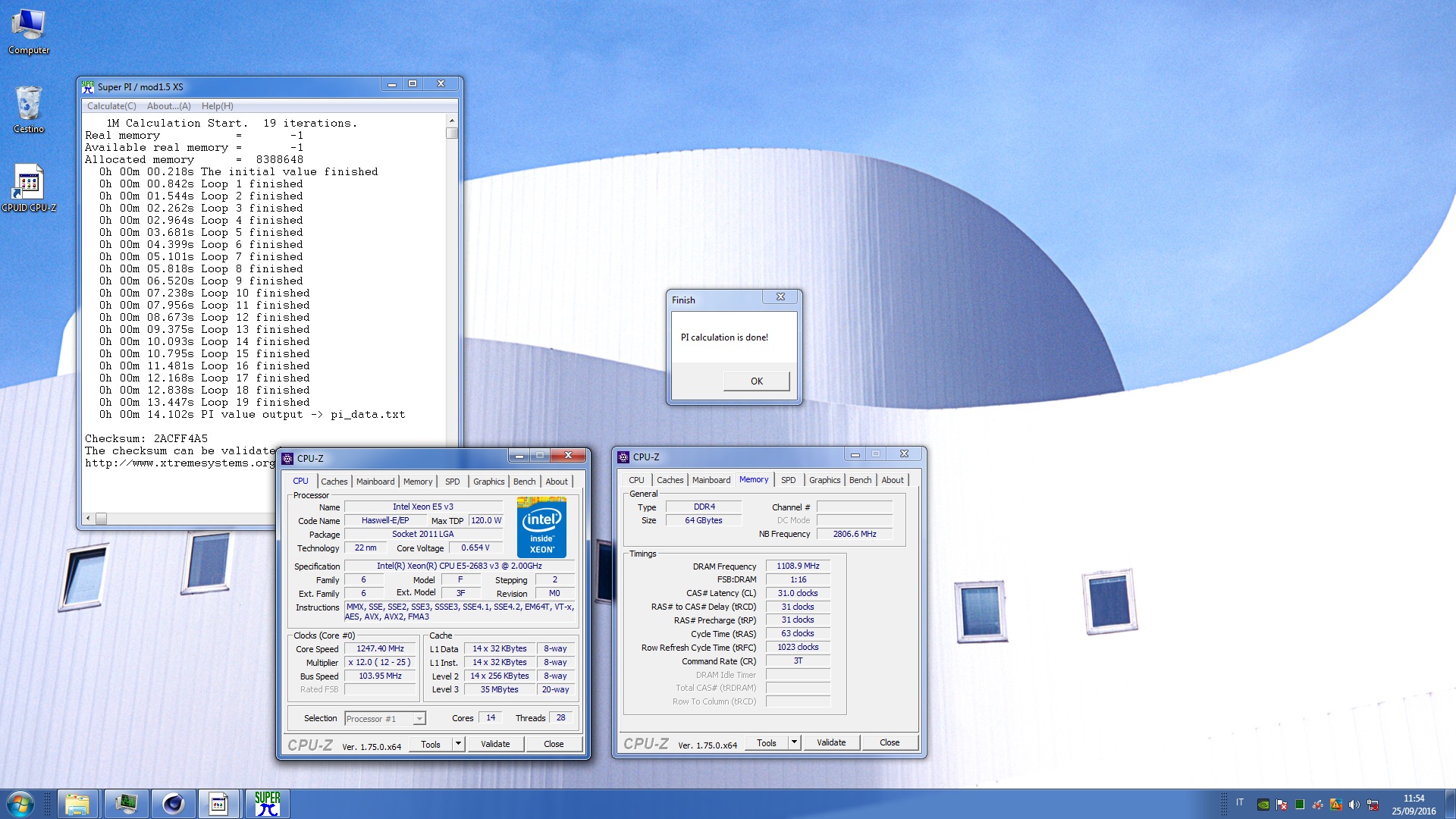The height and width of the screenshot is (819, 1456).
Task: Open the Cestino recycle bin icon
Action: click(29, 110)
